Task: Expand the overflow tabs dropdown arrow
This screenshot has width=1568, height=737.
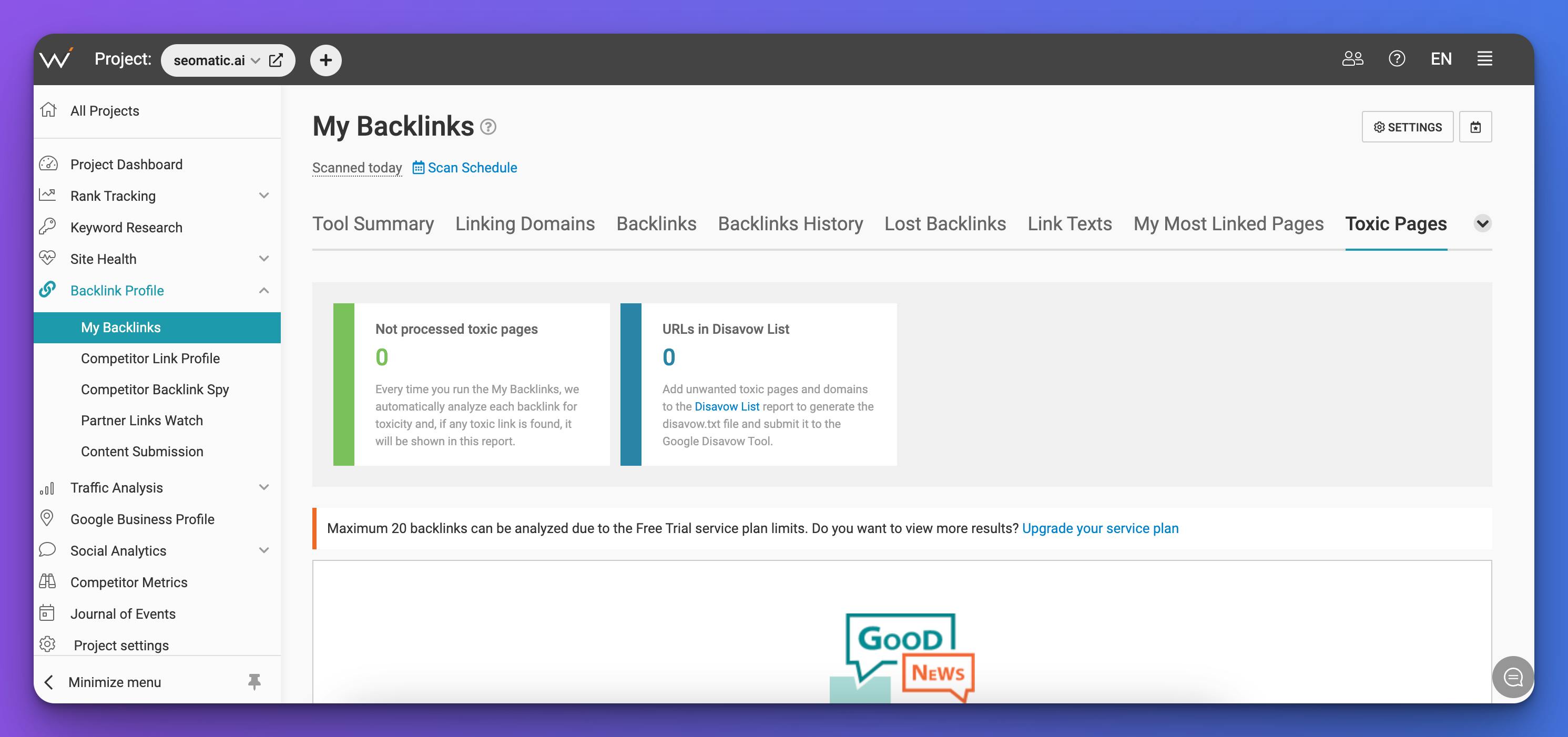Action: [x=1483, y=223]
